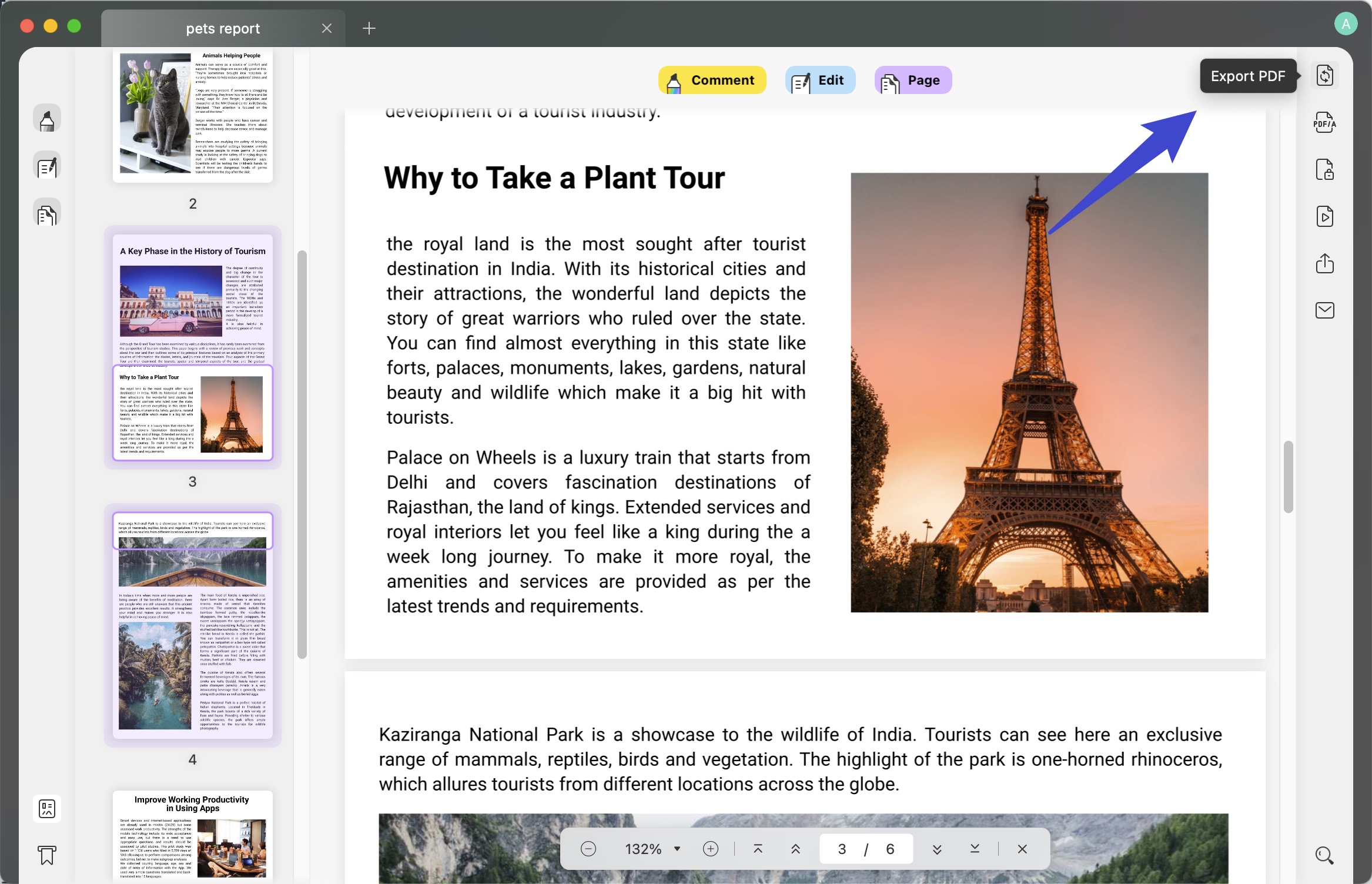Screen dimensions: 1372x884
Task: Open the Page menu
Action: tap(912, 80)
